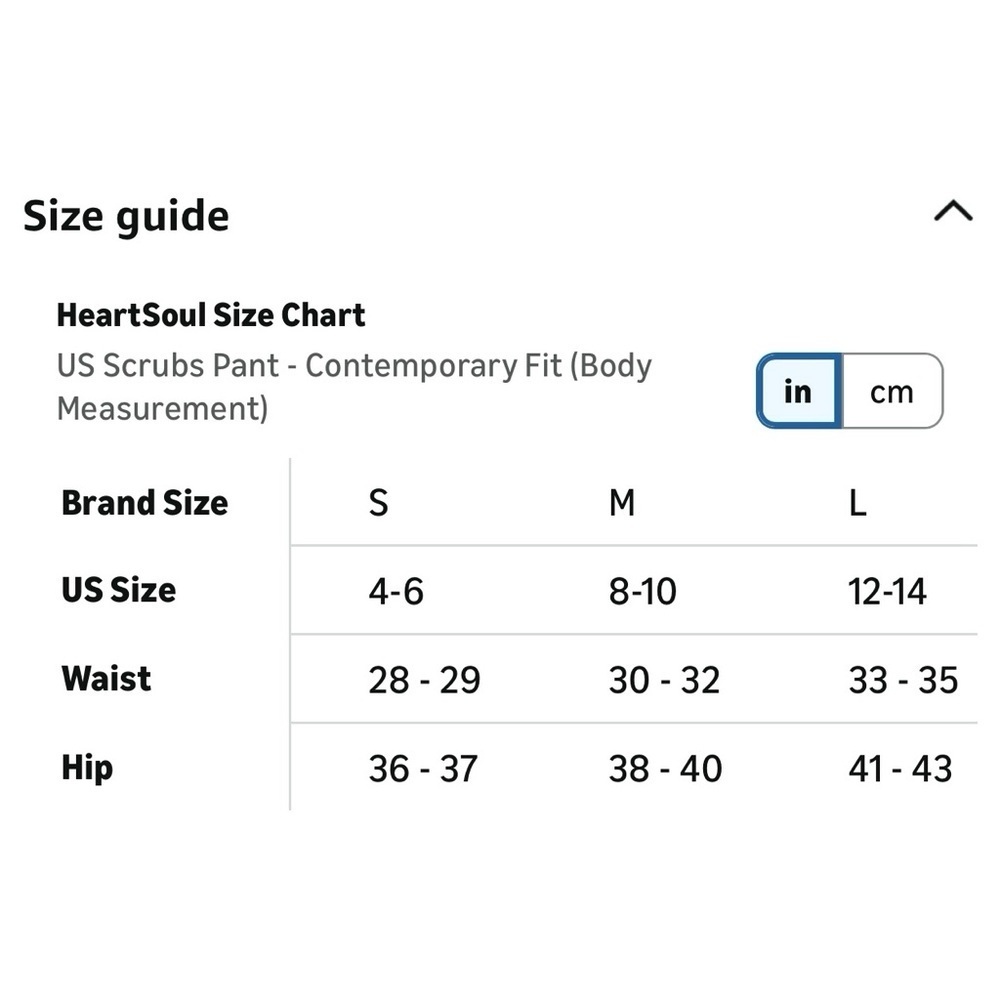Screen dimensions: 1000x1000
Task: Click hip 41 - 43 measurement
Action: 900,768
